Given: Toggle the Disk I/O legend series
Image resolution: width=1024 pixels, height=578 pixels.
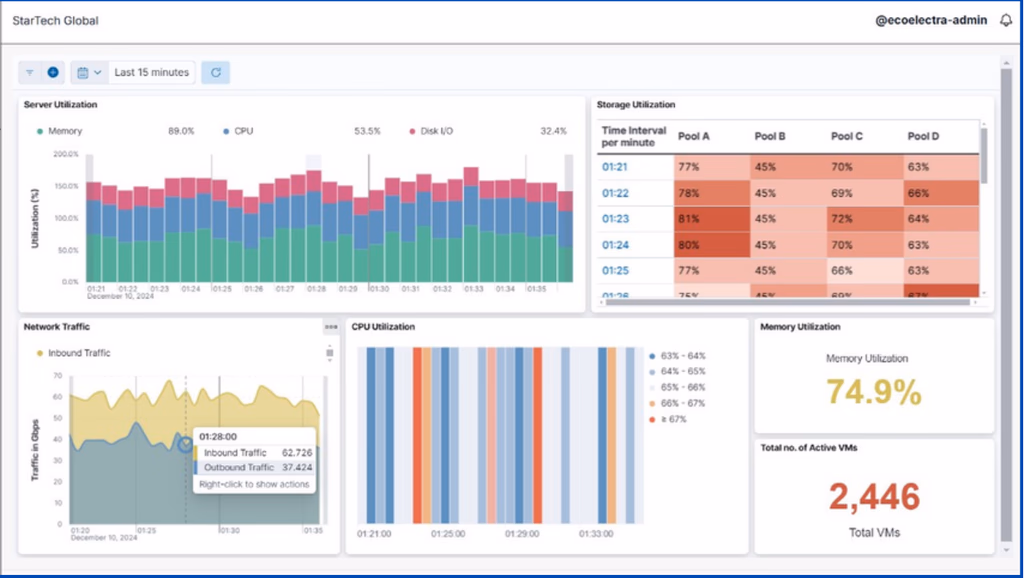Looking at the screenshot, I should point(431,131).
